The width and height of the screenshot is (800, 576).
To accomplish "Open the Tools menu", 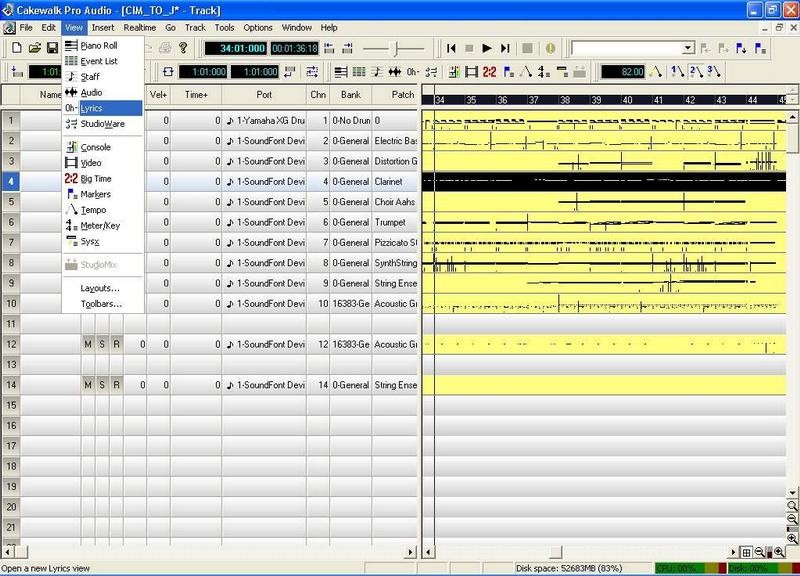I will click(x=224, y=28).
